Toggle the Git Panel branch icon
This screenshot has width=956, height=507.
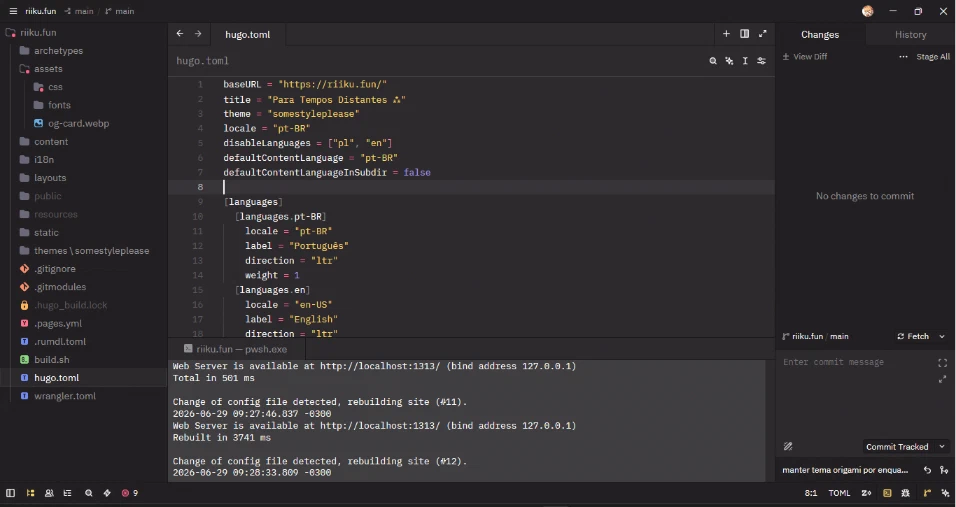[x=927, y=493]
